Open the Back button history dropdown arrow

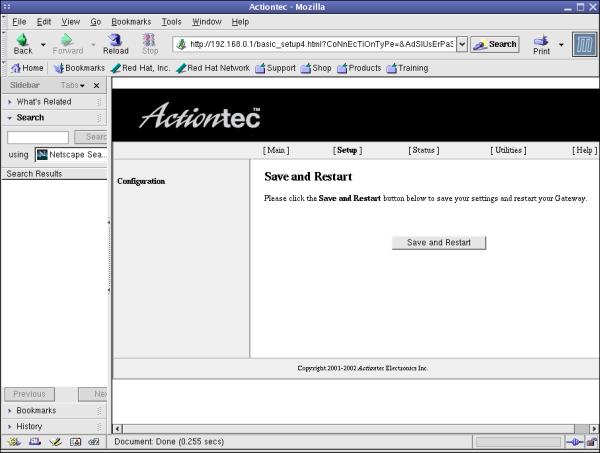tap(43, 45)
